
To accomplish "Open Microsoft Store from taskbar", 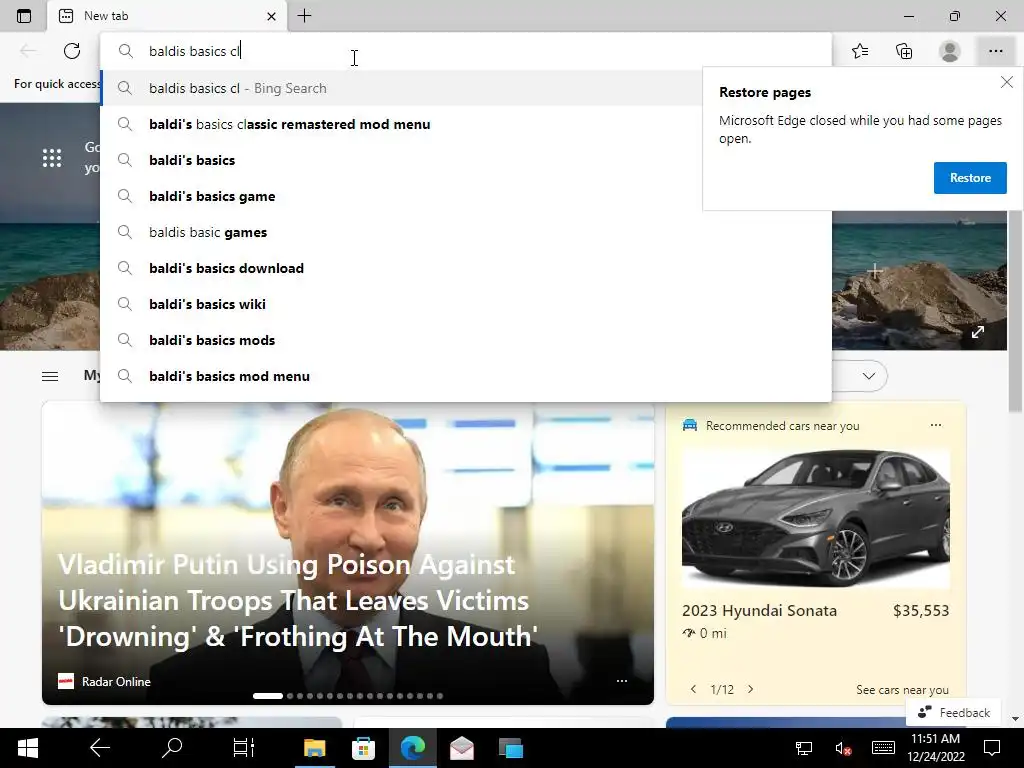I will tap(363, 748).
